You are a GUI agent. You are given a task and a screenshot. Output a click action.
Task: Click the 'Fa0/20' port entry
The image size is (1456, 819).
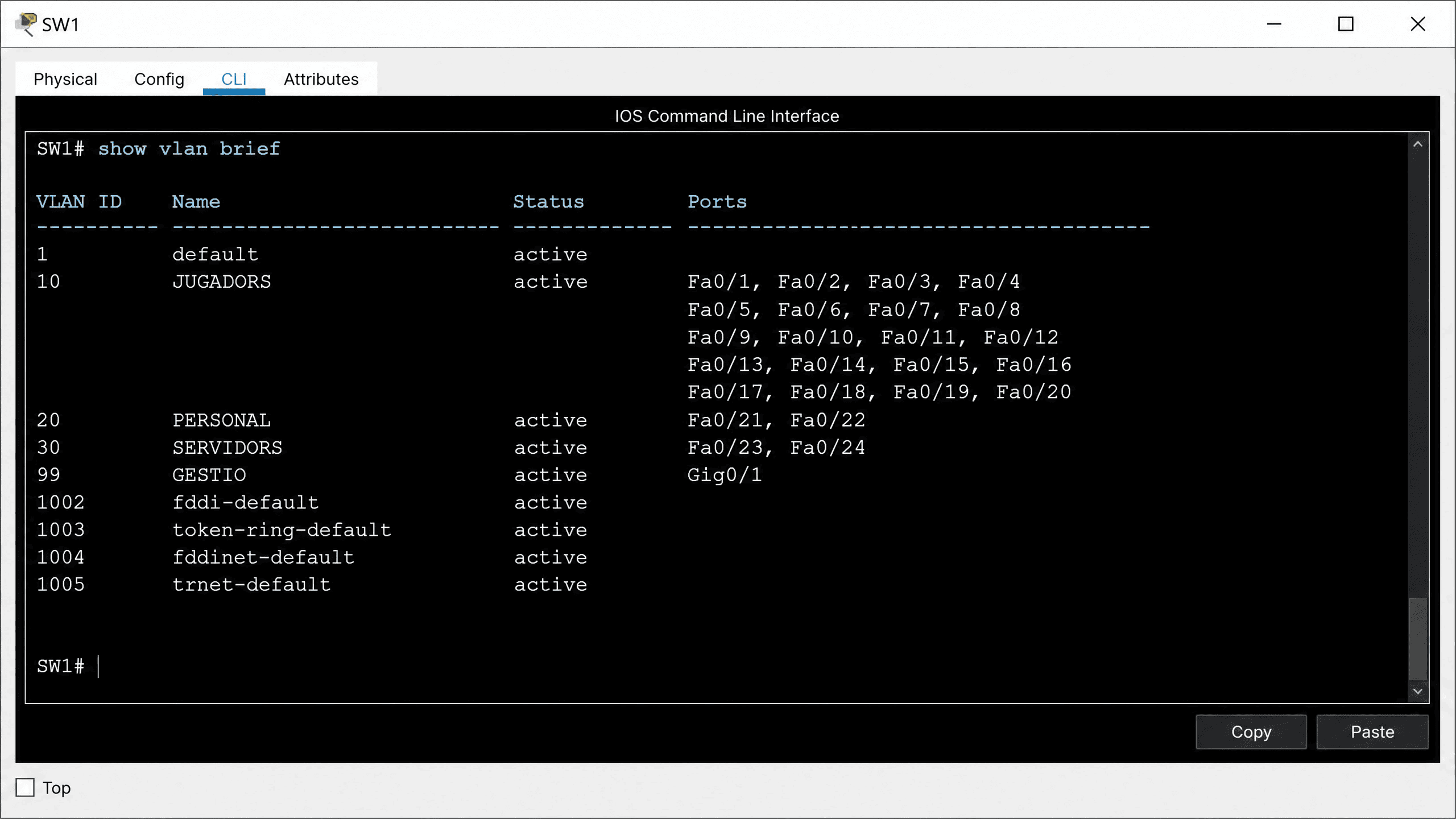pyautogui.click(x=1034, y=392)
